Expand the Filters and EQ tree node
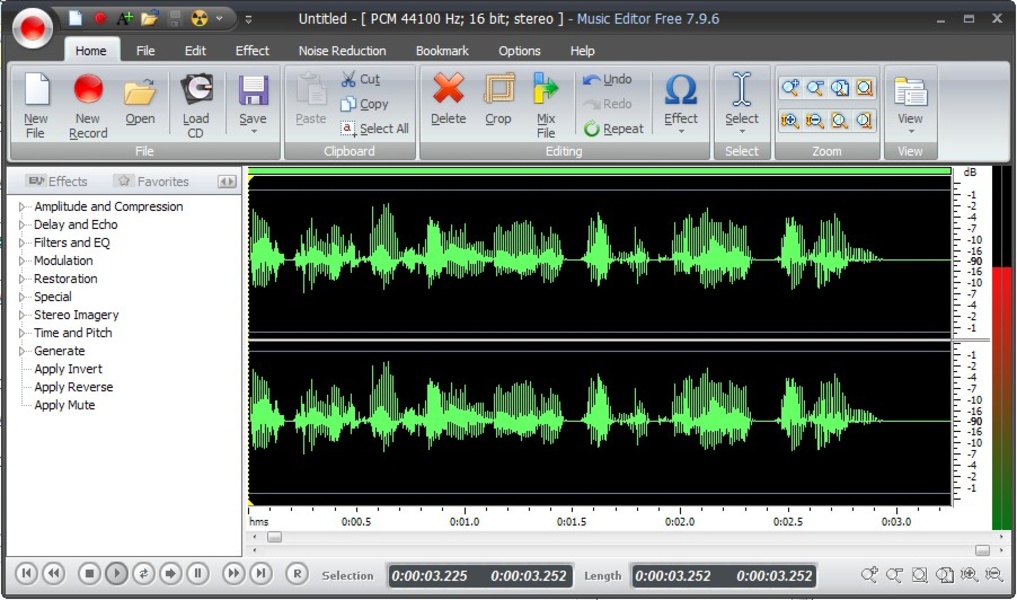 22,243
